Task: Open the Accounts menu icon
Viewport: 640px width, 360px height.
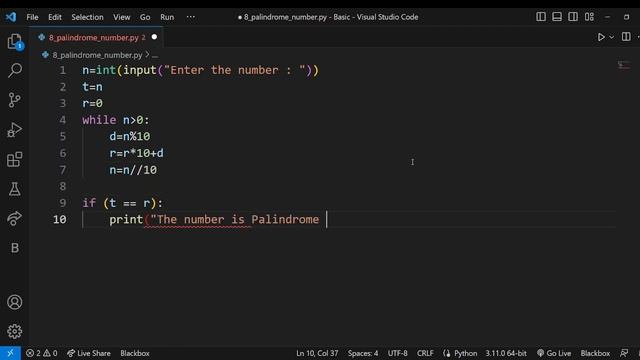Action: [15, 302]
